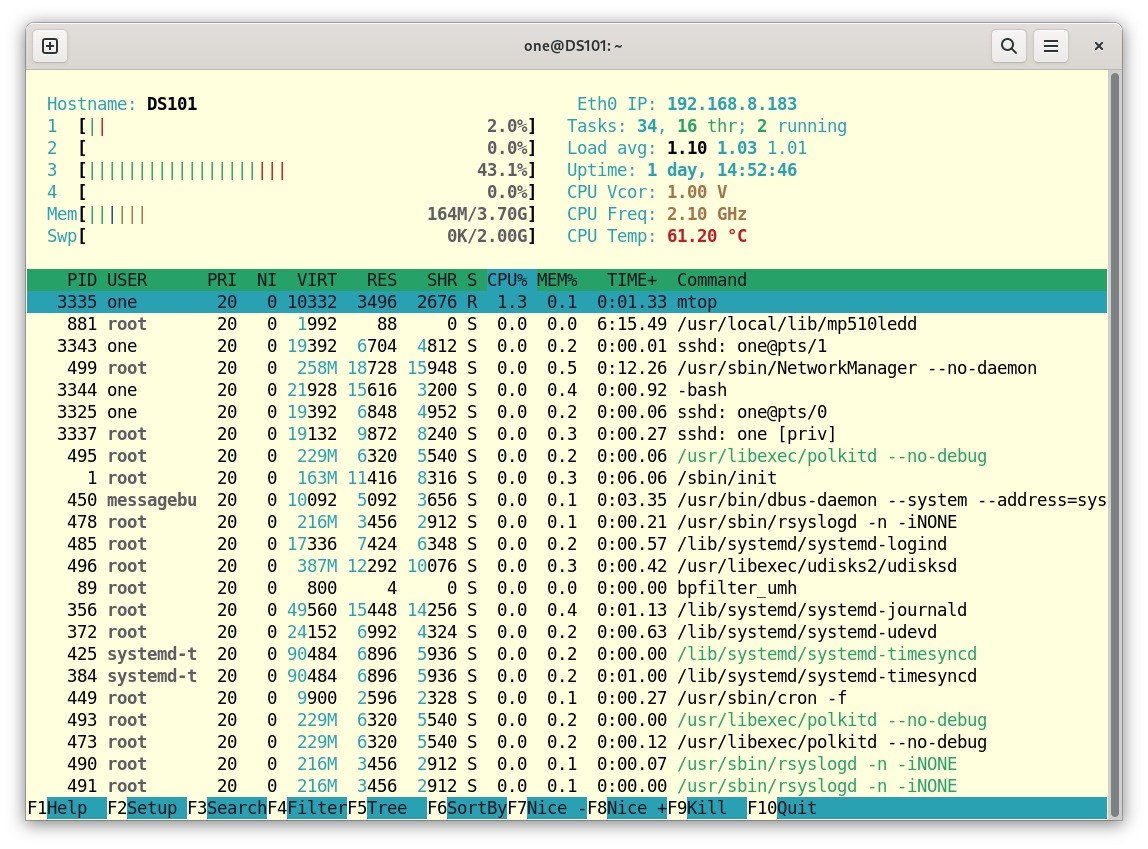Click the CPU Freq 2.10 GHz value
Screen dimensions: 1148x849
pos(707,214)
